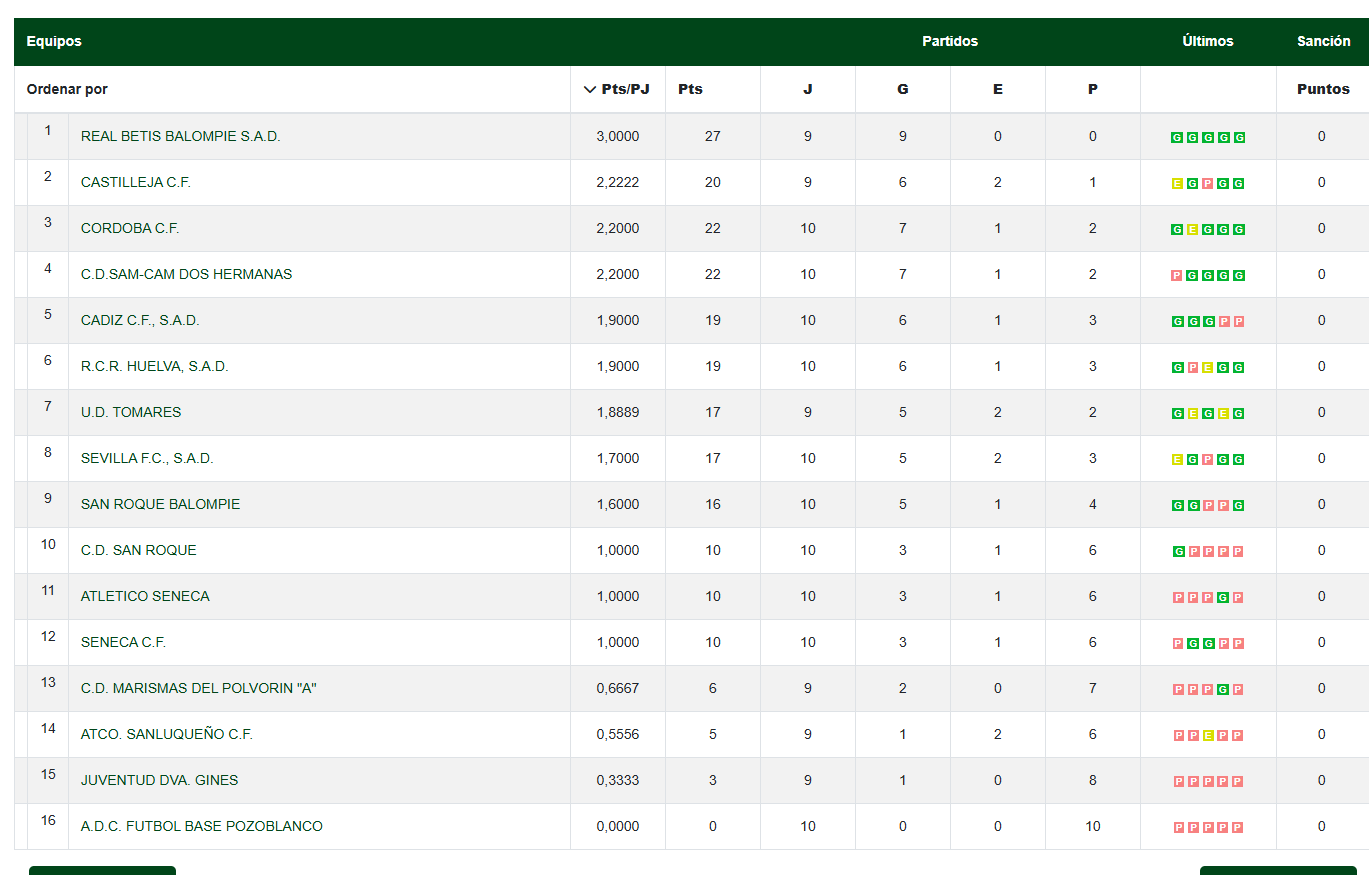Viewport: 1369px width, 875px height.
Task: Click the red P result badge for SEVILLA F.C.
Action: point(1208,460)
